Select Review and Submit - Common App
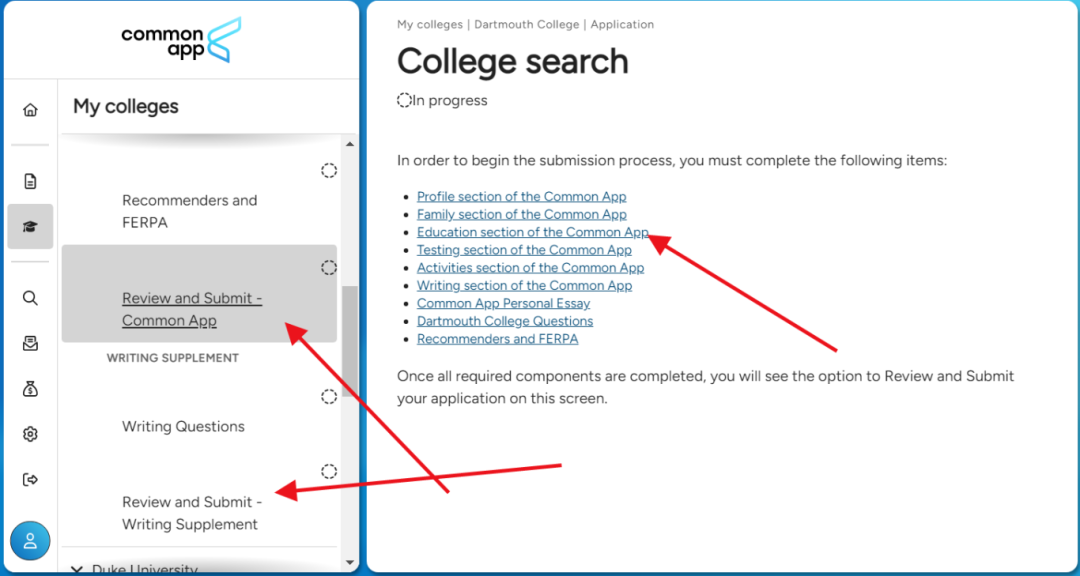The width and height of the screenshot is (1080, 576). [x=191, y=309]
